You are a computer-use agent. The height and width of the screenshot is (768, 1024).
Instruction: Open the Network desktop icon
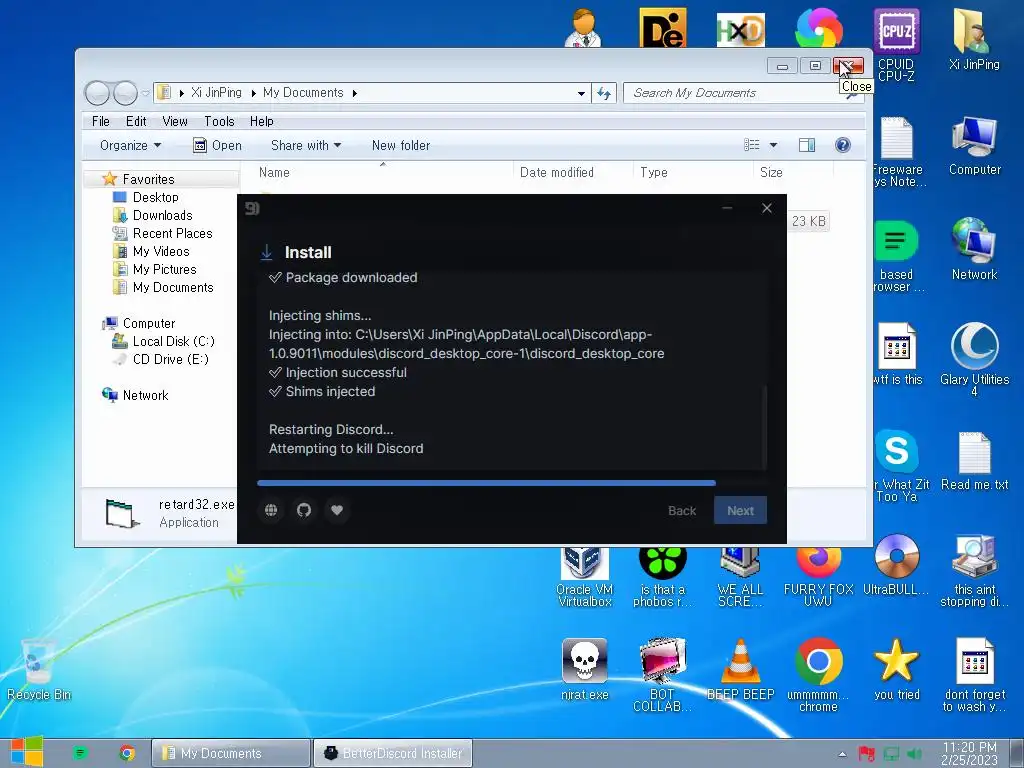point(974,249)
